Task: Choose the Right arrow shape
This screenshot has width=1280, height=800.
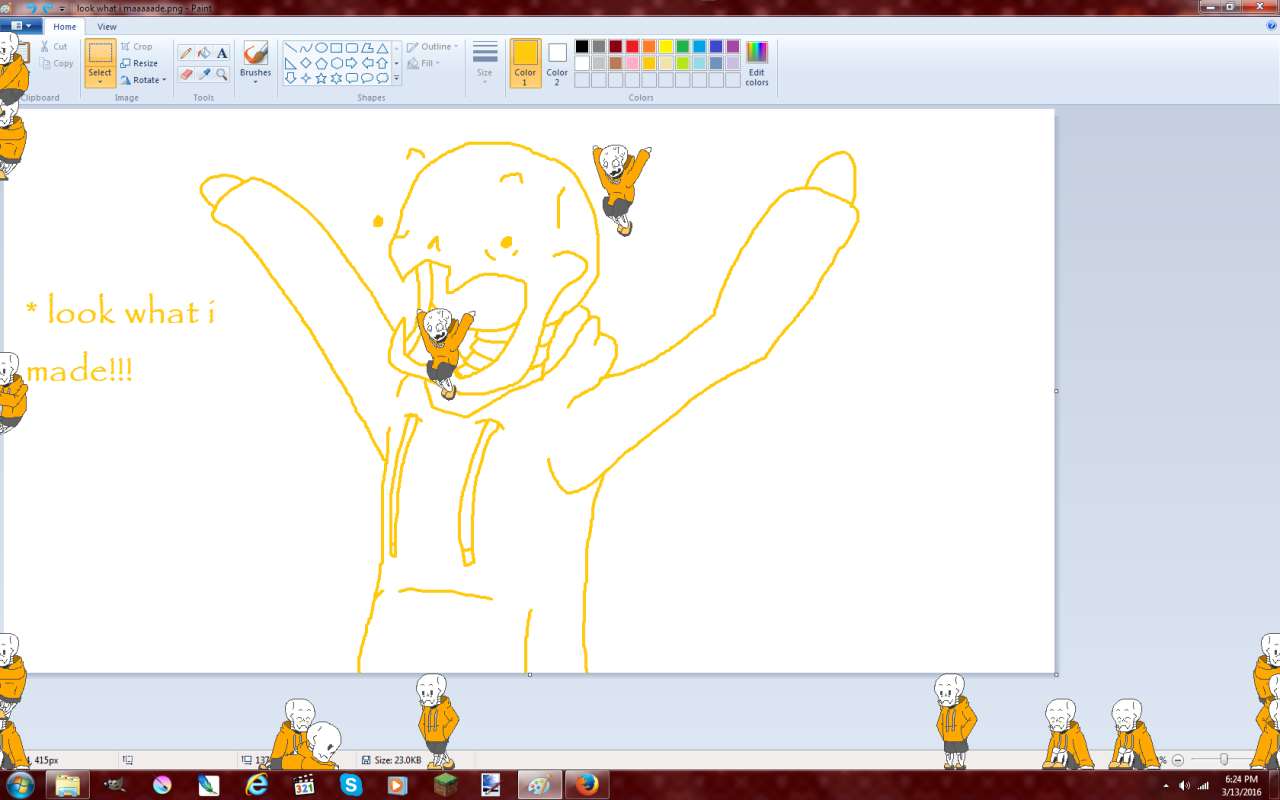Action: coord(352,63)
